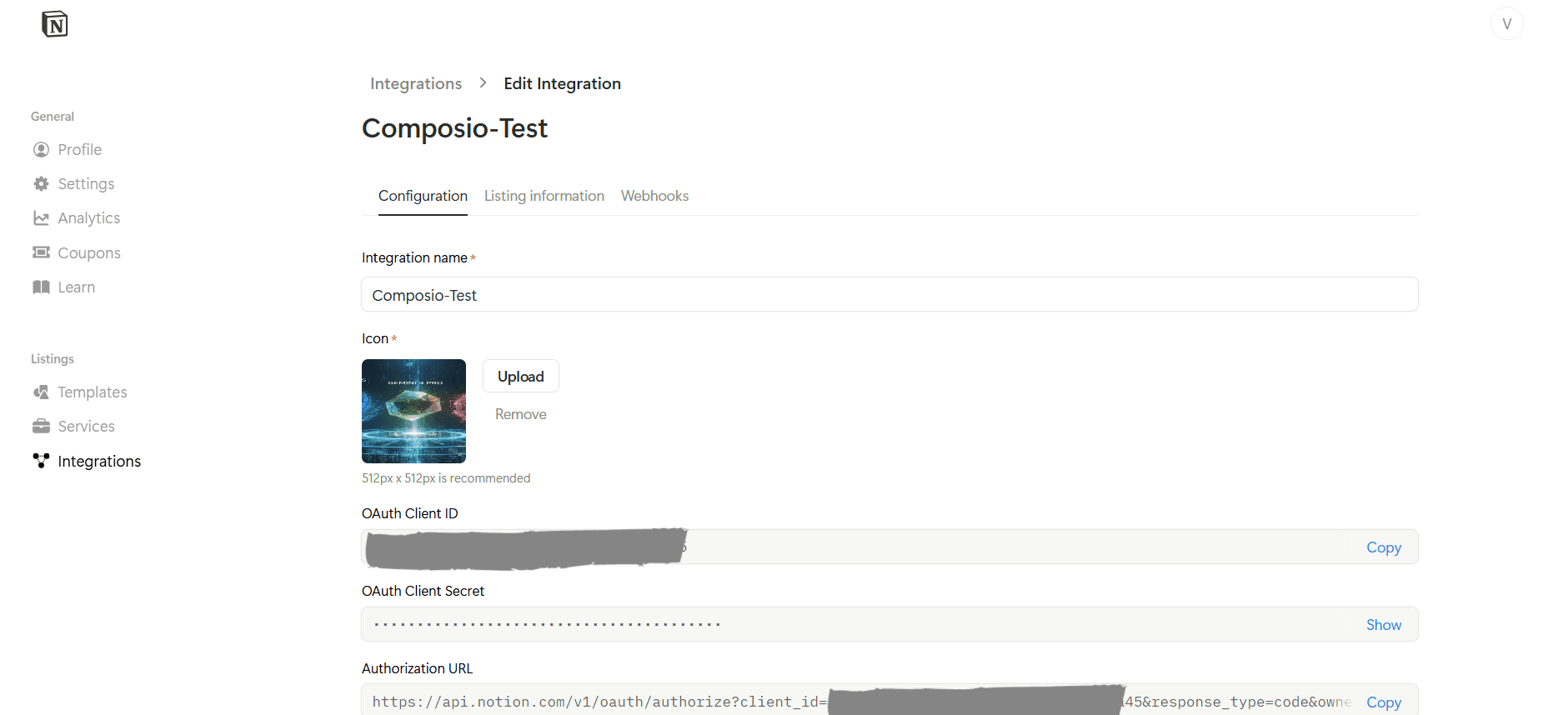Open the user avatar V menu
This screenshot has width=1568, height=715.
pyautogui.click(x=1506, y=23)
